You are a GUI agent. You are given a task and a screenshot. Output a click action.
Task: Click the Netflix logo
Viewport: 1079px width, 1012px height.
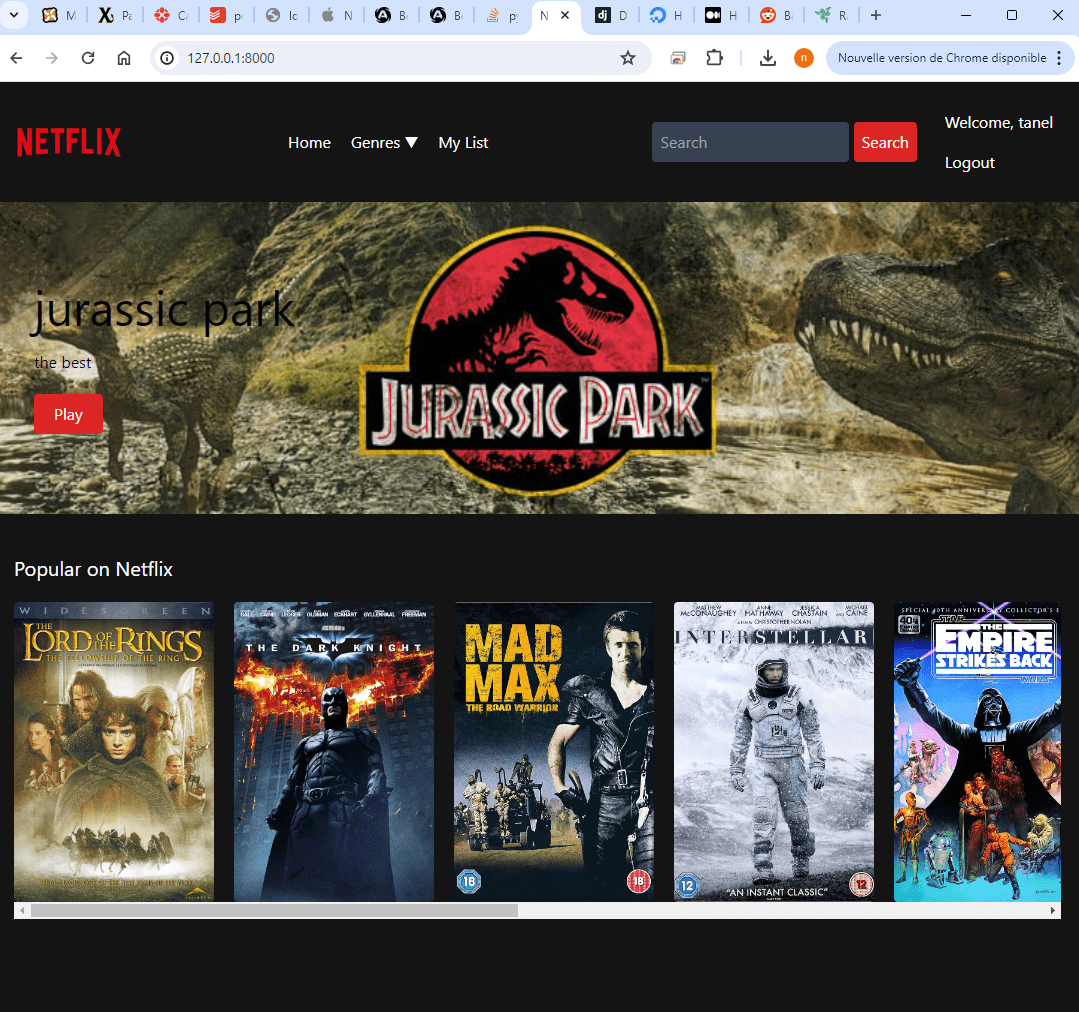point(67,142)
